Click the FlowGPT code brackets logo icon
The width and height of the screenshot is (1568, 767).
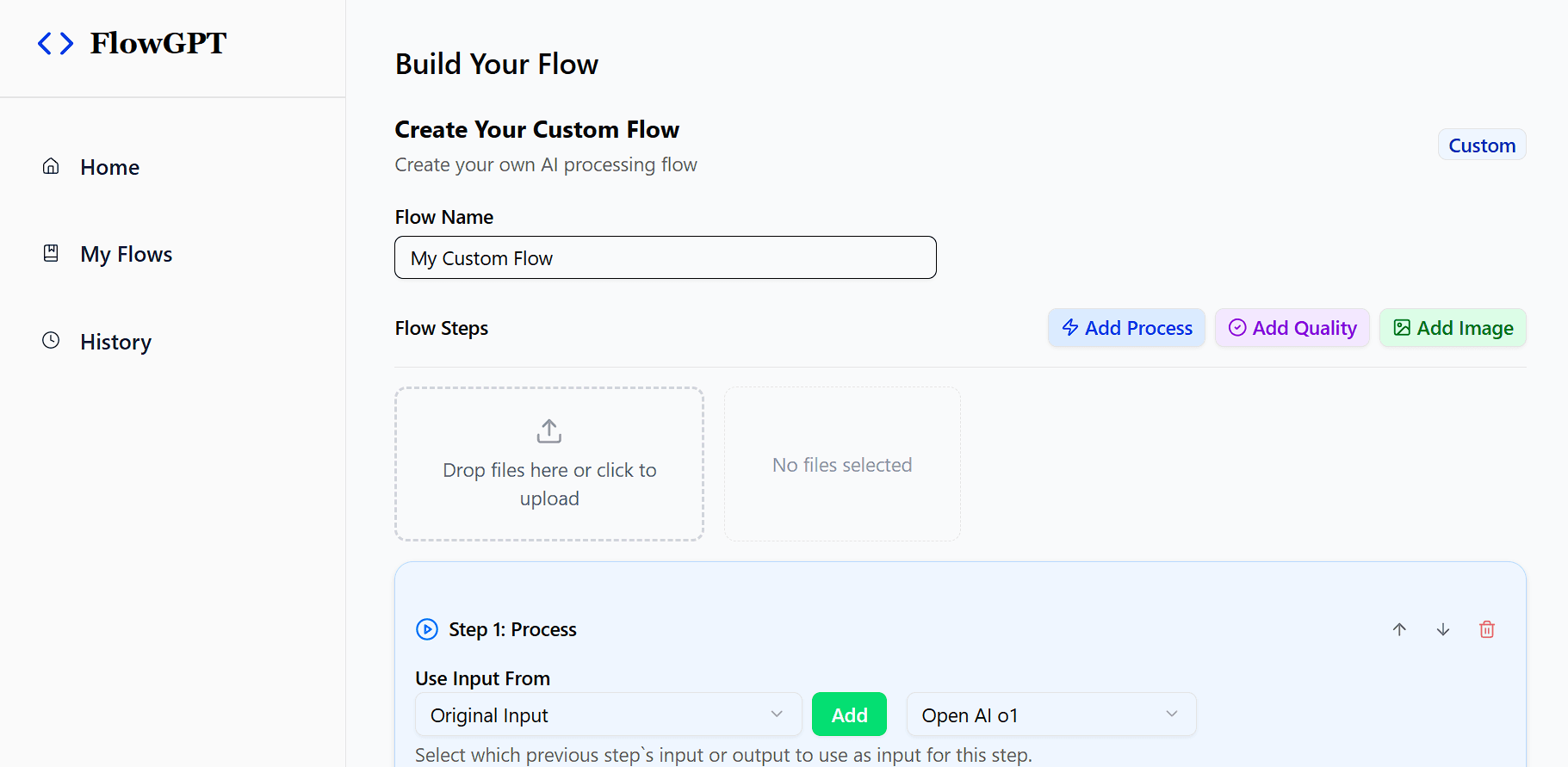(x=55, y=43)
